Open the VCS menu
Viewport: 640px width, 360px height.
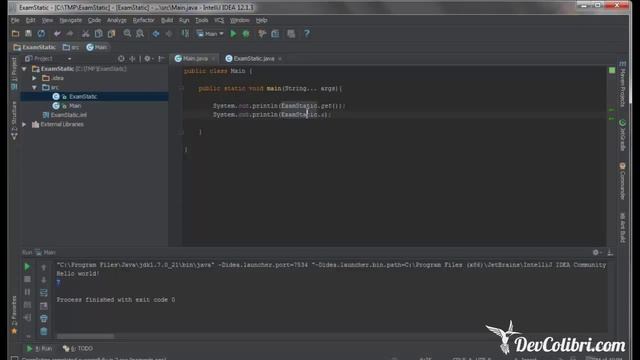(219, 20)
